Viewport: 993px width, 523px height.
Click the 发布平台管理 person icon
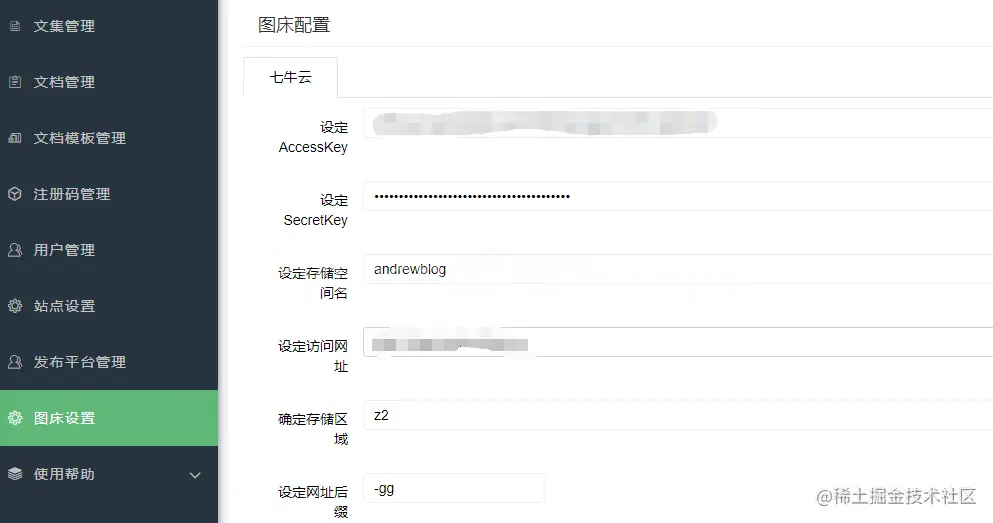pos(15,362)
